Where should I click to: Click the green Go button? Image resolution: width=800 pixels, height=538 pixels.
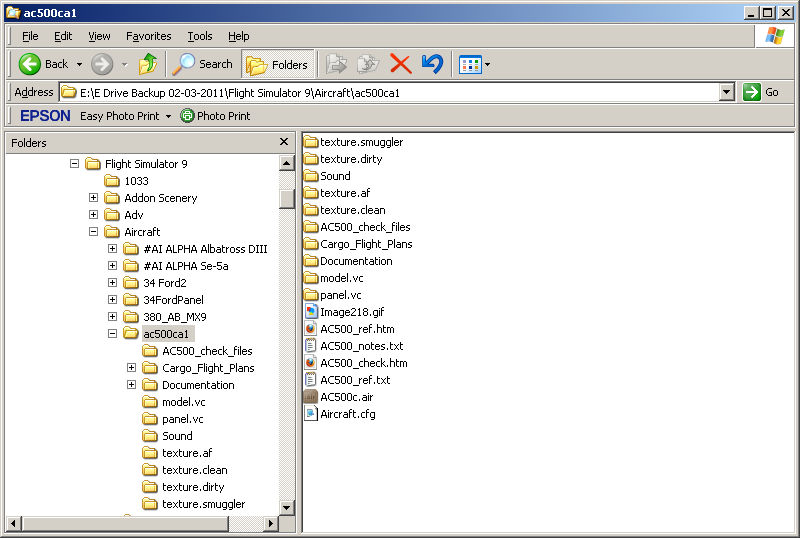(761, 92)
